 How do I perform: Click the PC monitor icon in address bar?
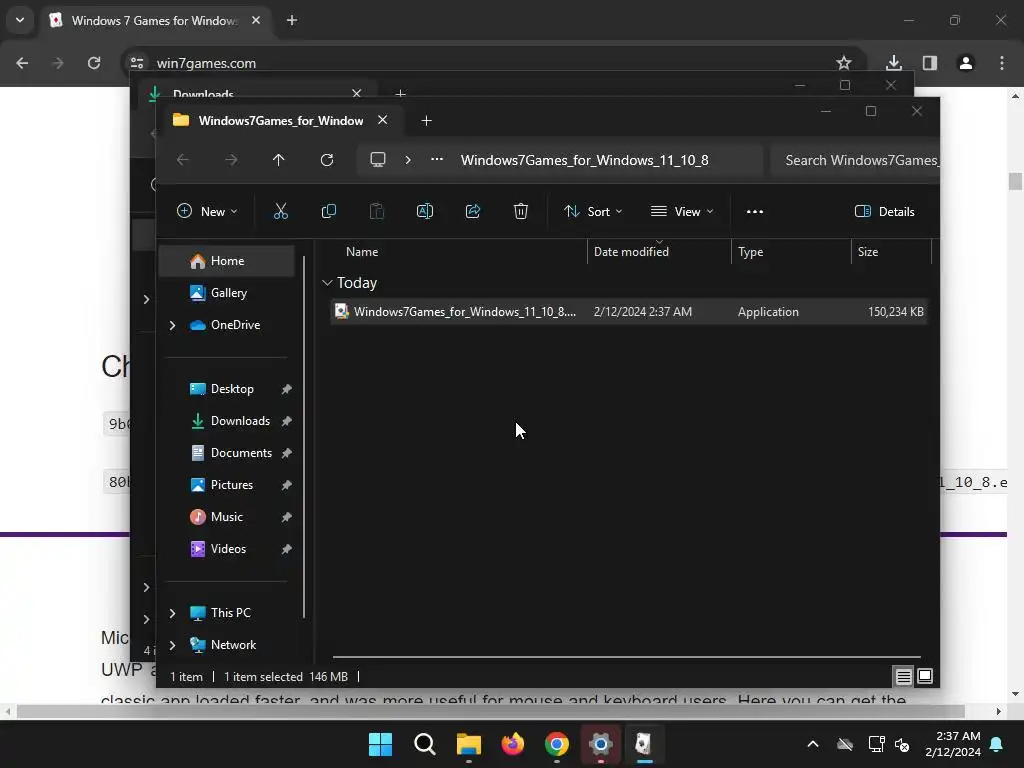click(378, 160)
